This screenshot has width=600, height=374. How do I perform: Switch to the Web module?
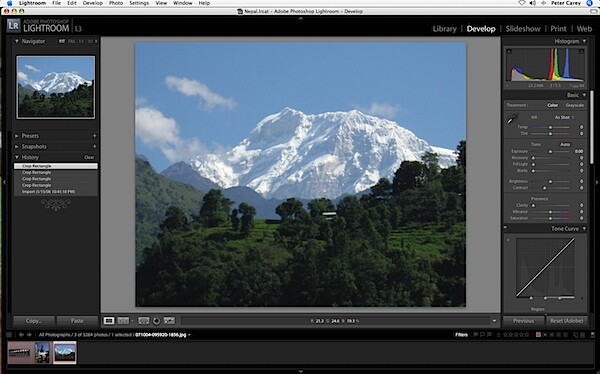584,29
